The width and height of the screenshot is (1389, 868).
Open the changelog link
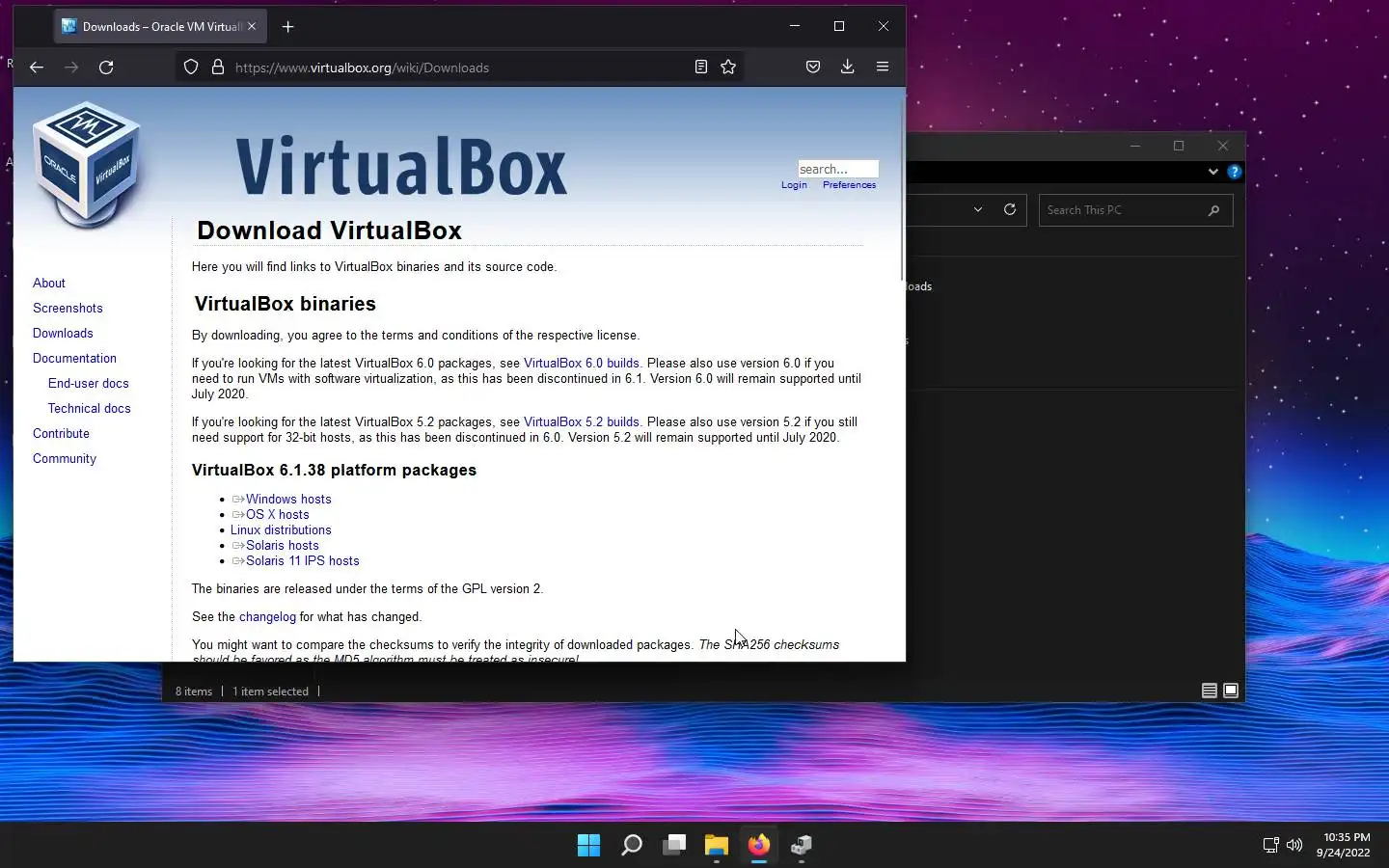tap(267, 617)
